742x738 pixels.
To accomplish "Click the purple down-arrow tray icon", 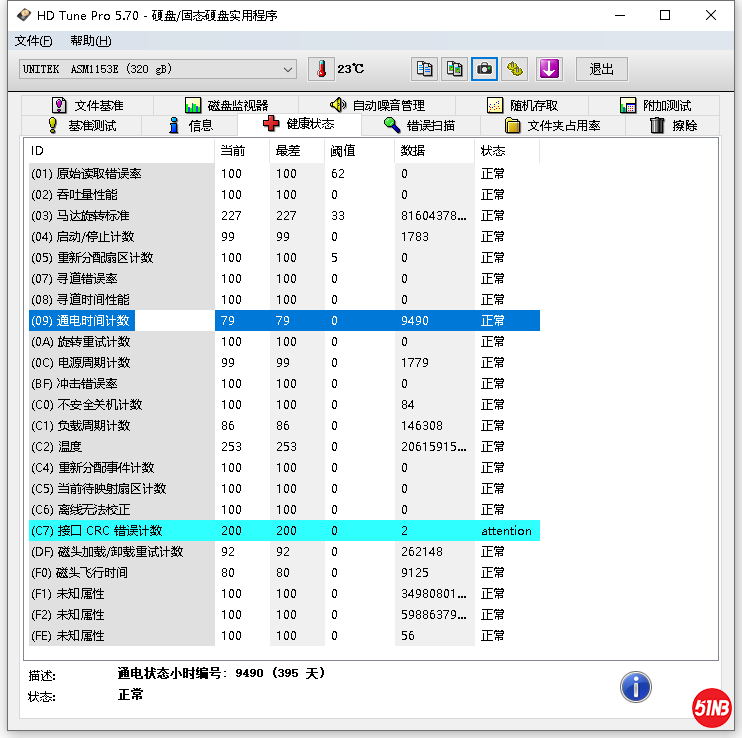I will [549, 69].
